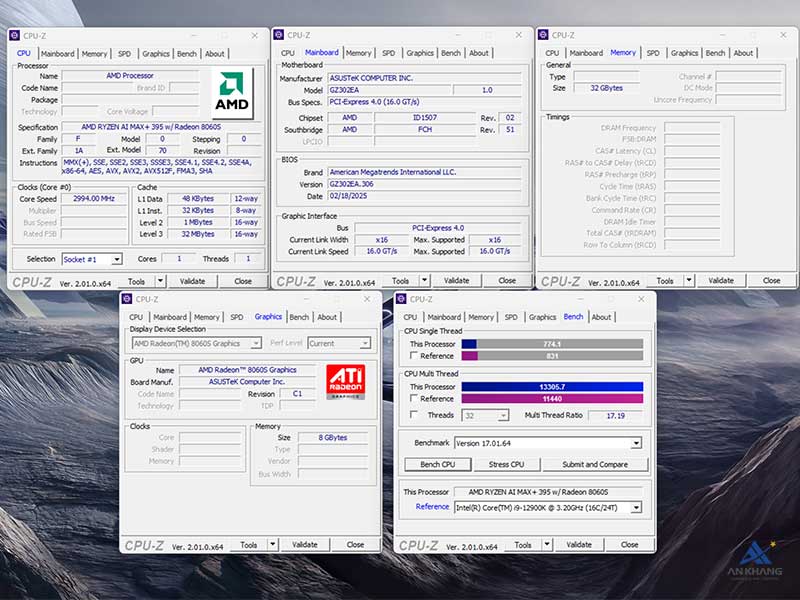Enable the Threads checkbox in Bench window
This screenshot has width=800, height=600.
(414, 415)
